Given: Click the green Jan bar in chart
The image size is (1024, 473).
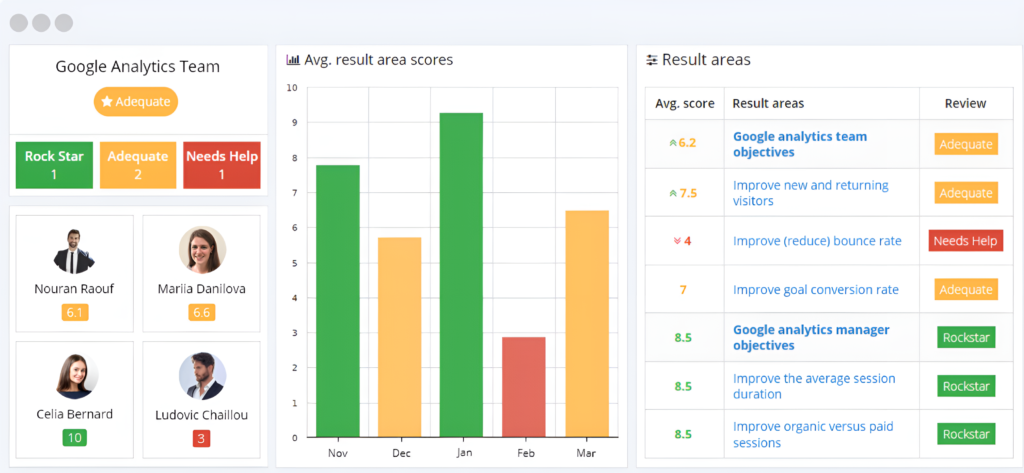Looking at the screenshot, I should click(461, 275).
